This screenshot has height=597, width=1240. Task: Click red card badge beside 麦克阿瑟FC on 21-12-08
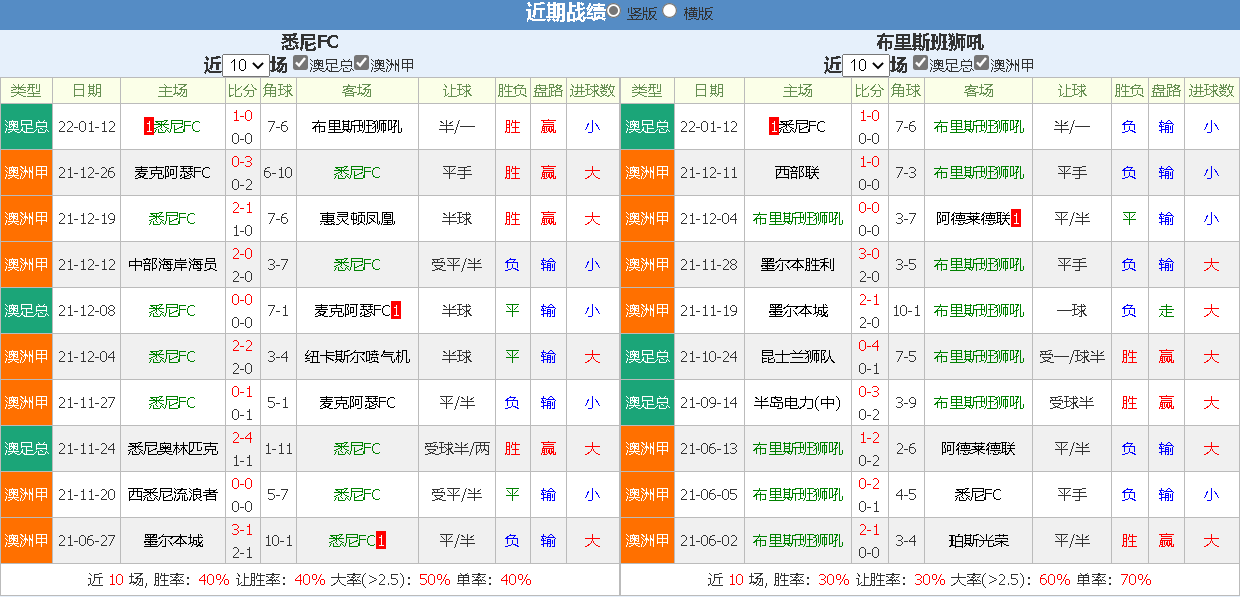396,311
